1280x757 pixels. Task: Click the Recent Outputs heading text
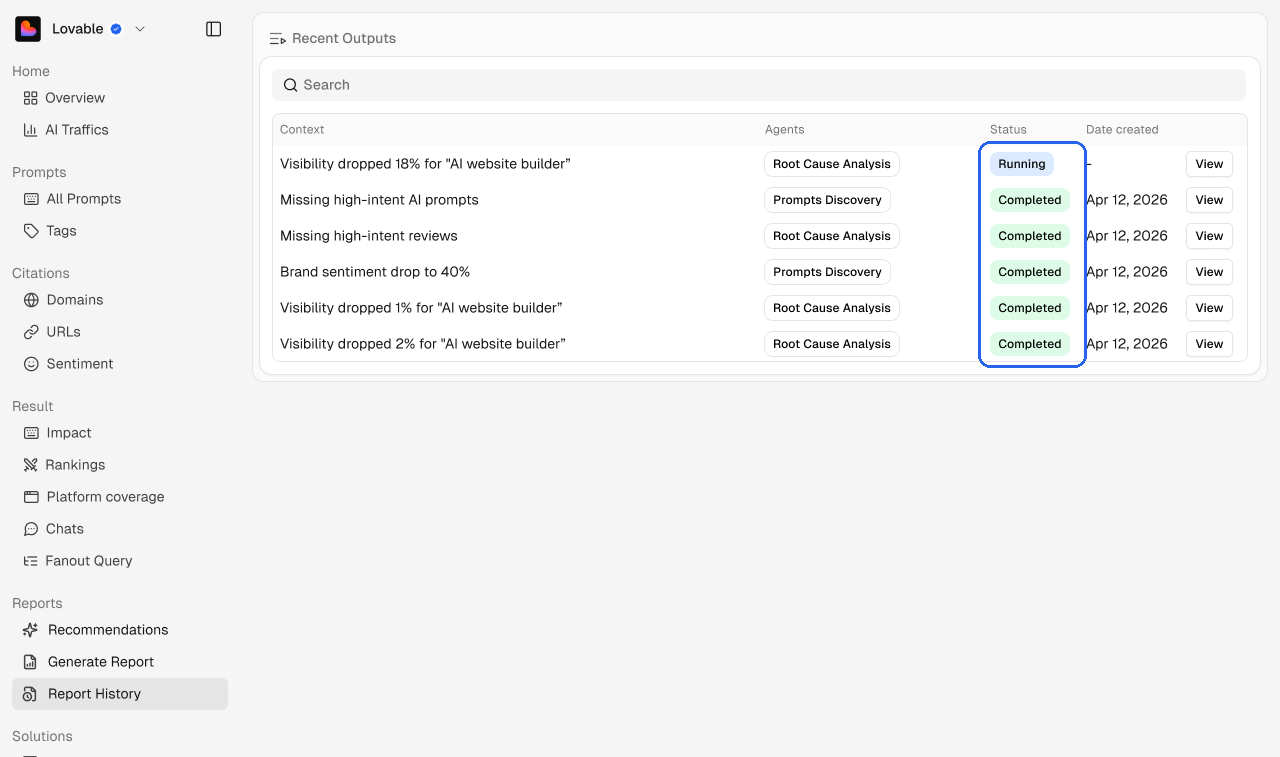click(344, 39)
